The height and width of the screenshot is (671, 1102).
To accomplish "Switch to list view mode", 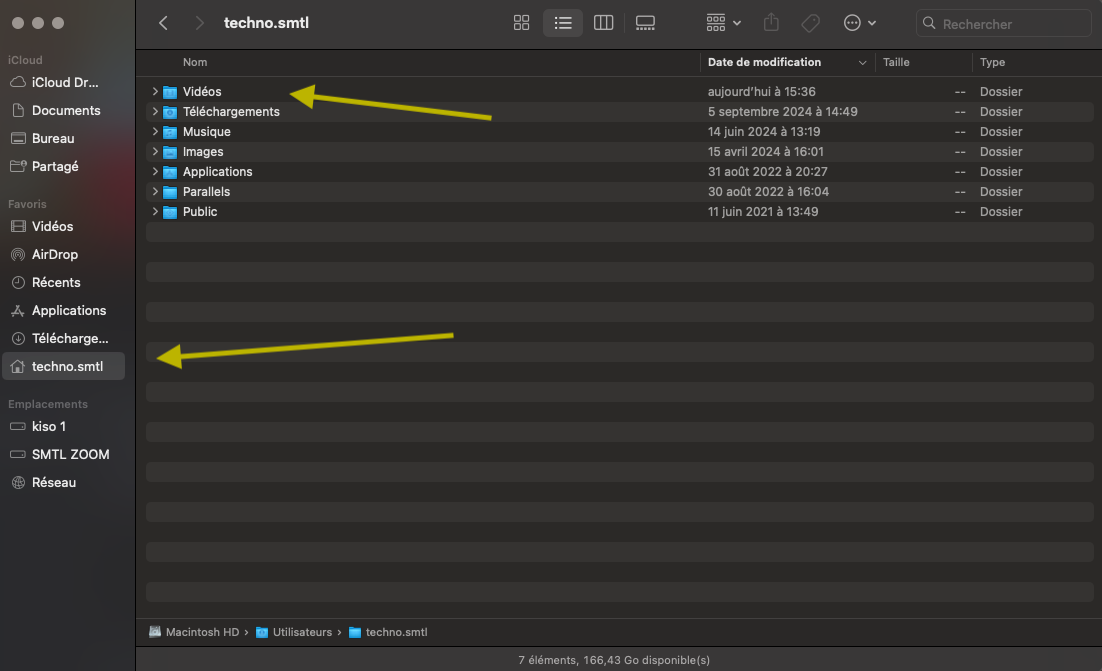I will pos(562,23).
